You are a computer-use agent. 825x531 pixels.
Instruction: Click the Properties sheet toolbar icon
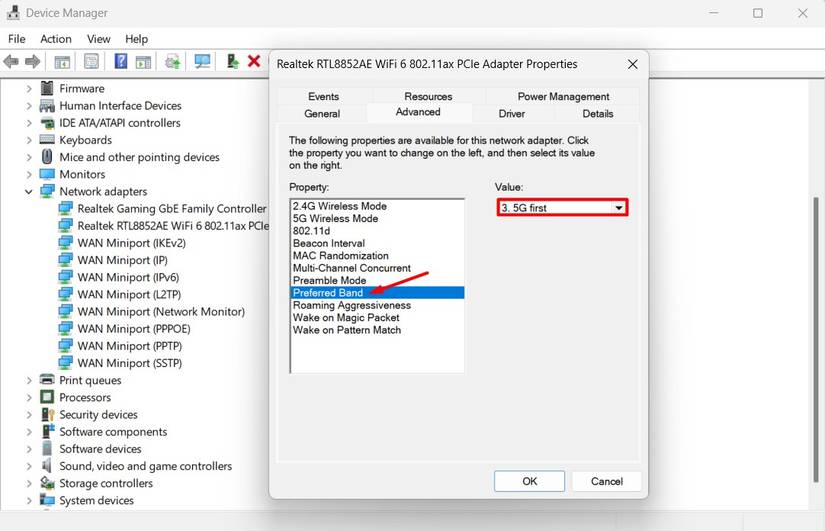[92, 62]
